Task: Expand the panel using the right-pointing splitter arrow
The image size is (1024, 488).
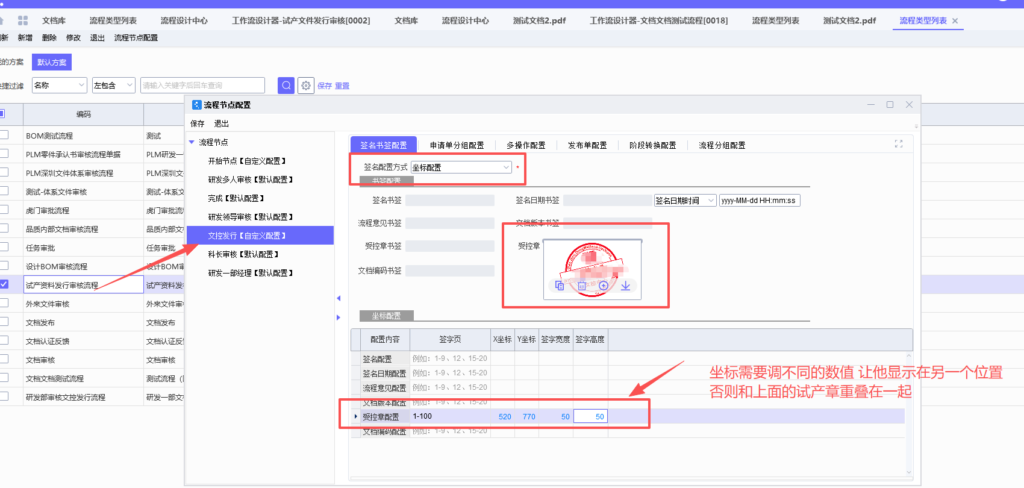Action: pos(338,317)
